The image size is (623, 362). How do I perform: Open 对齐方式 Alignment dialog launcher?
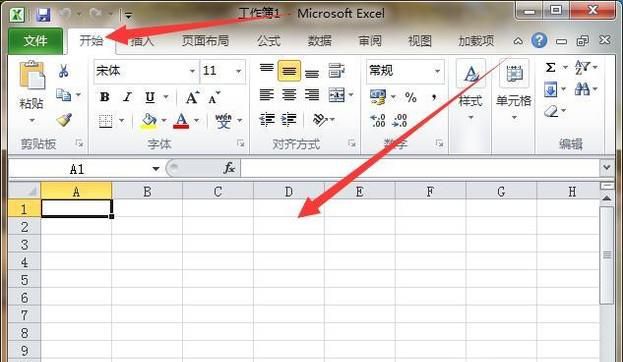click(352, 143)
